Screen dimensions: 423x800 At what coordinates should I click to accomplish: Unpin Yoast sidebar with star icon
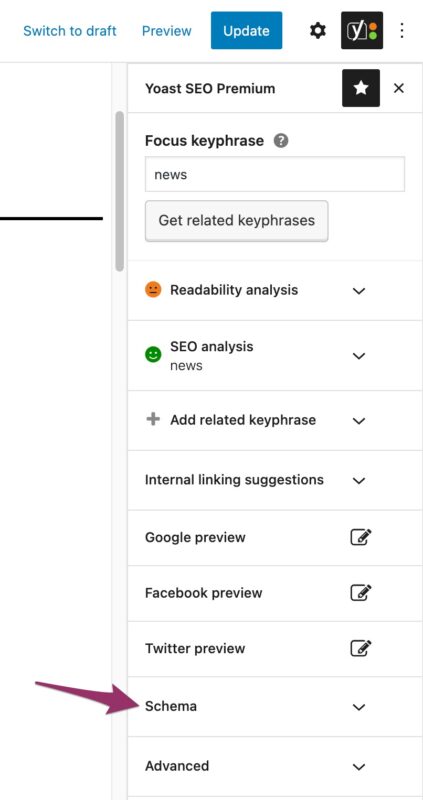click(x=361, y=88)
